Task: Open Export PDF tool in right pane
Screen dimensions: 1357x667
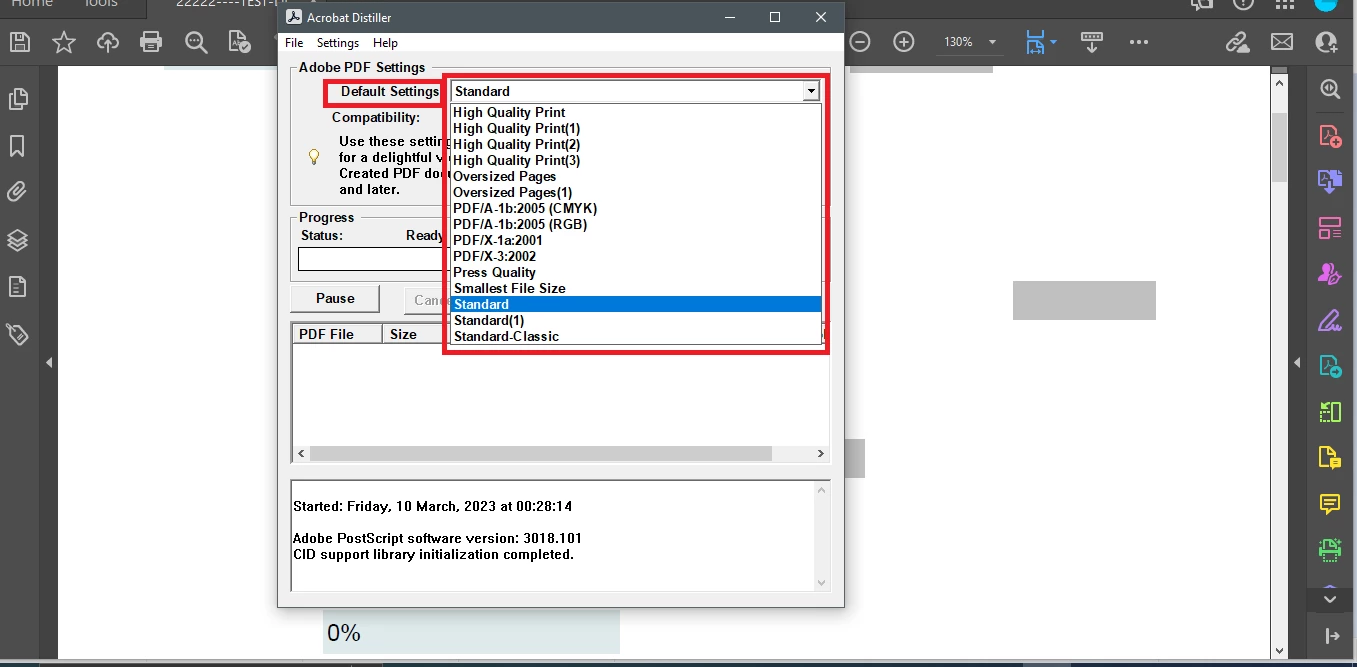Action: click(1330, 182)
